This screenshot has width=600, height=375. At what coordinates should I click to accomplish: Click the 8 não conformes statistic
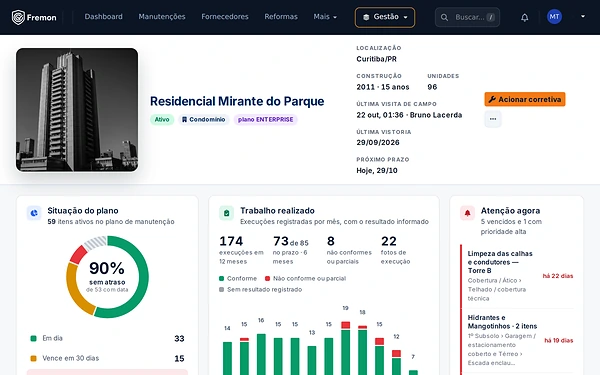click(349, 250)
